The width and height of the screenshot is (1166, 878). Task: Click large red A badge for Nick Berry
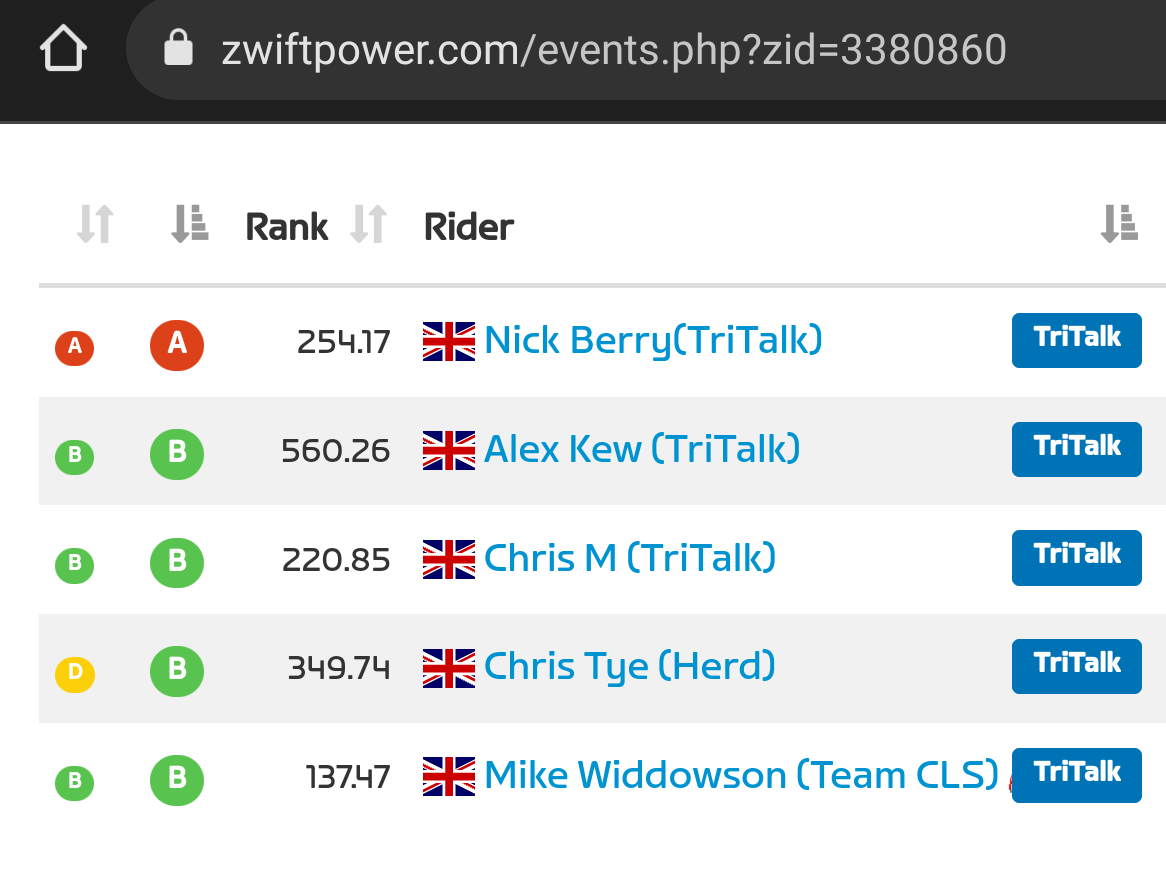[177, 345]
